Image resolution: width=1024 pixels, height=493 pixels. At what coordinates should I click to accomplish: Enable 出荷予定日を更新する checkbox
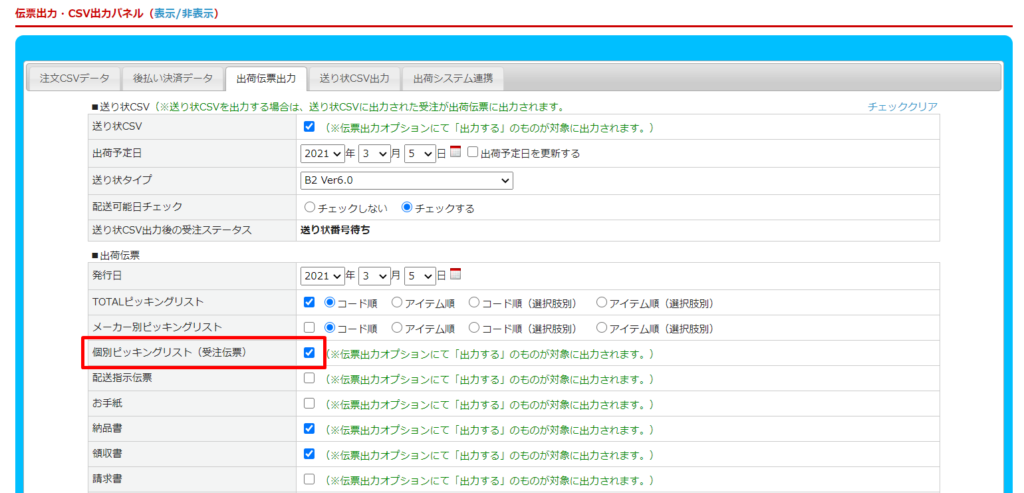point(473,153)
